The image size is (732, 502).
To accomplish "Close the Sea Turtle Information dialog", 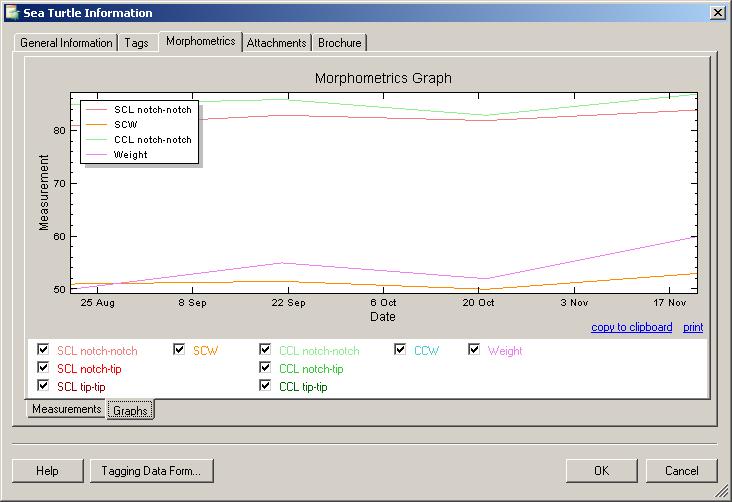I will pyautogui.click(x=716, y=13).
